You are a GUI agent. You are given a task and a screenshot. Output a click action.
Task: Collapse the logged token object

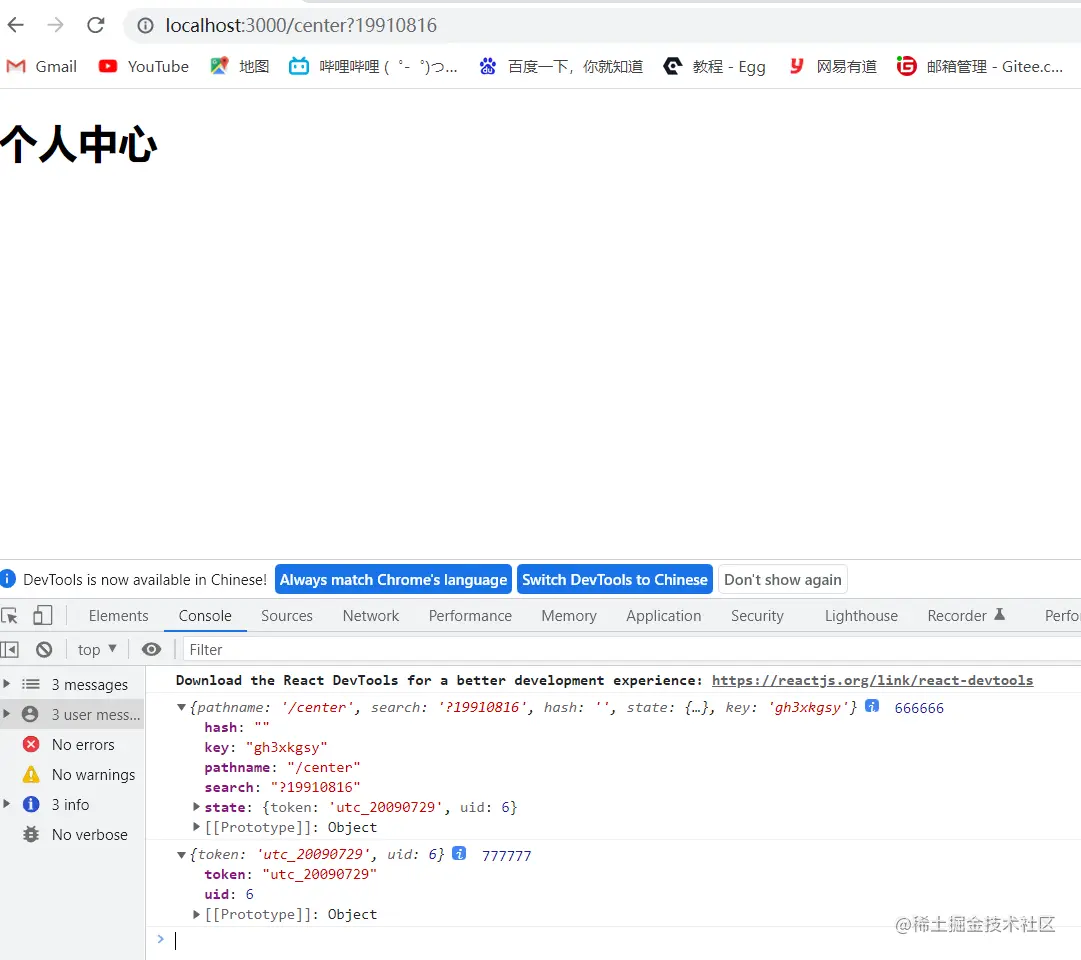coord(181,854)
